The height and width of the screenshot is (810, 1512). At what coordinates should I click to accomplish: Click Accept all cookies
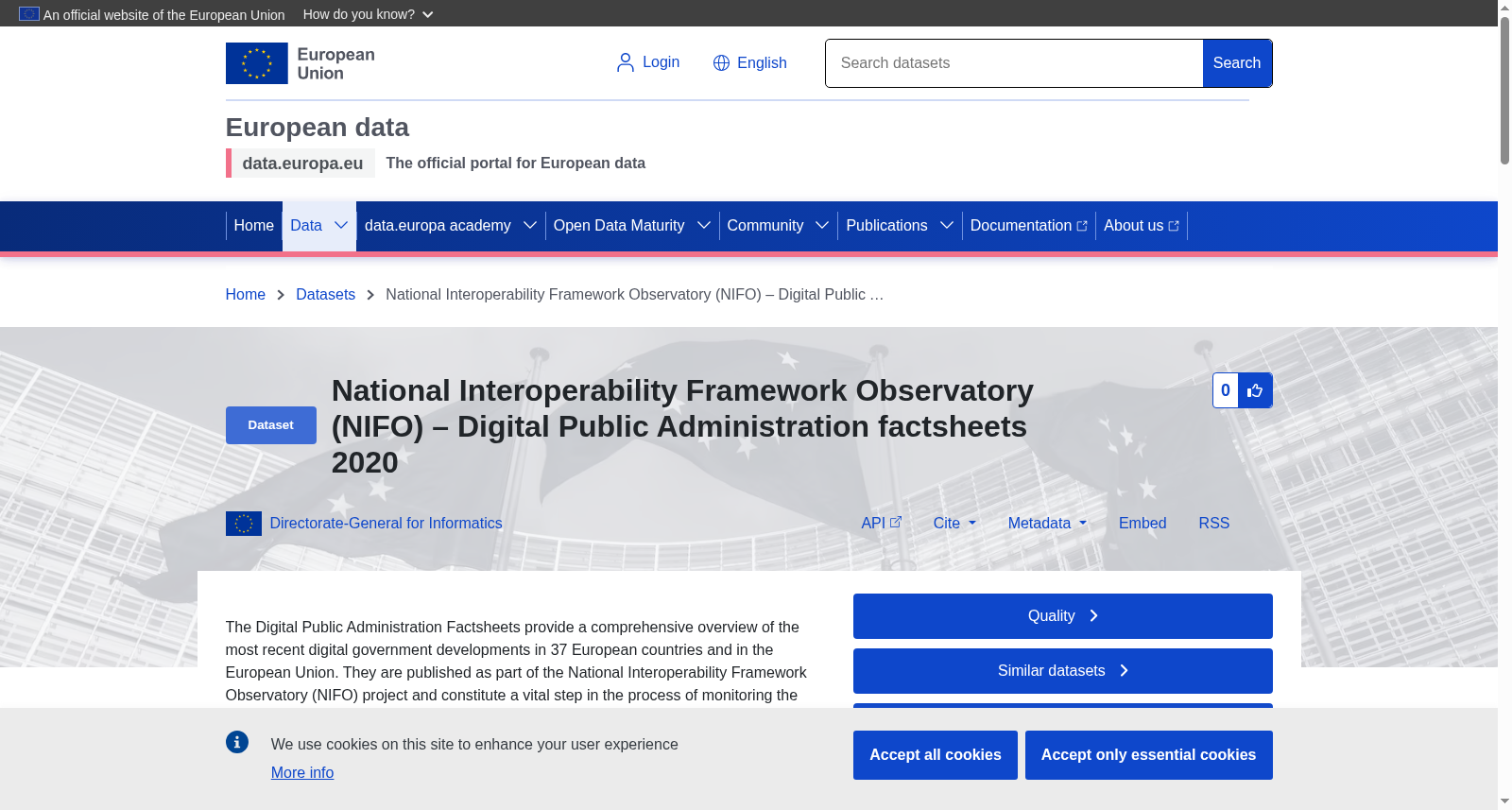936,755
